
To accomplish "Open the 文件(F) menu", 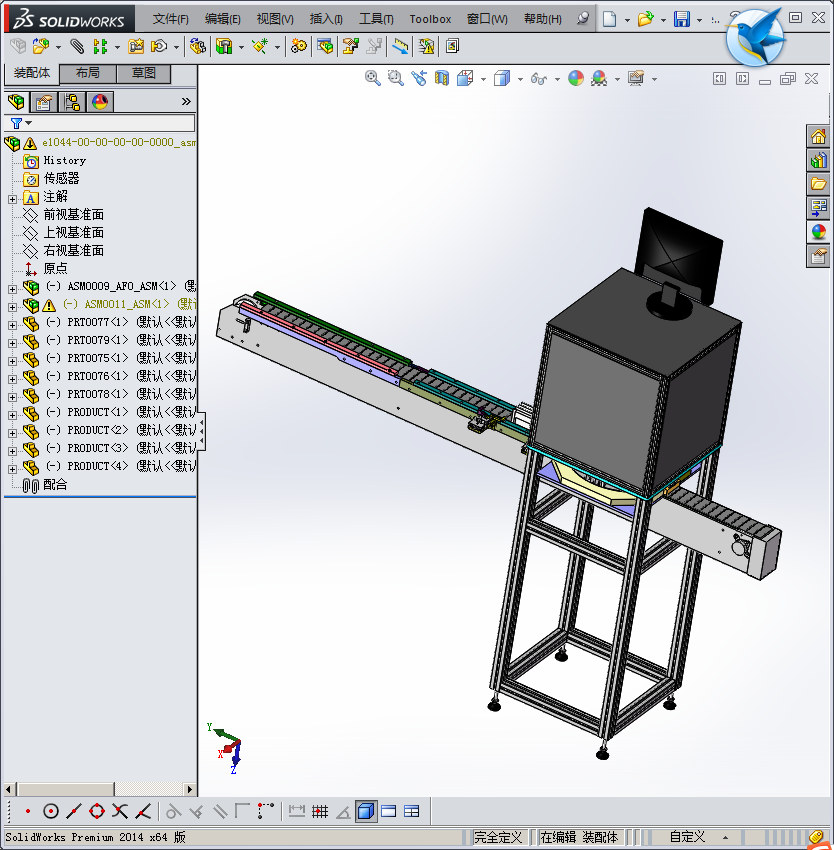I will click(x=170, y=19).
